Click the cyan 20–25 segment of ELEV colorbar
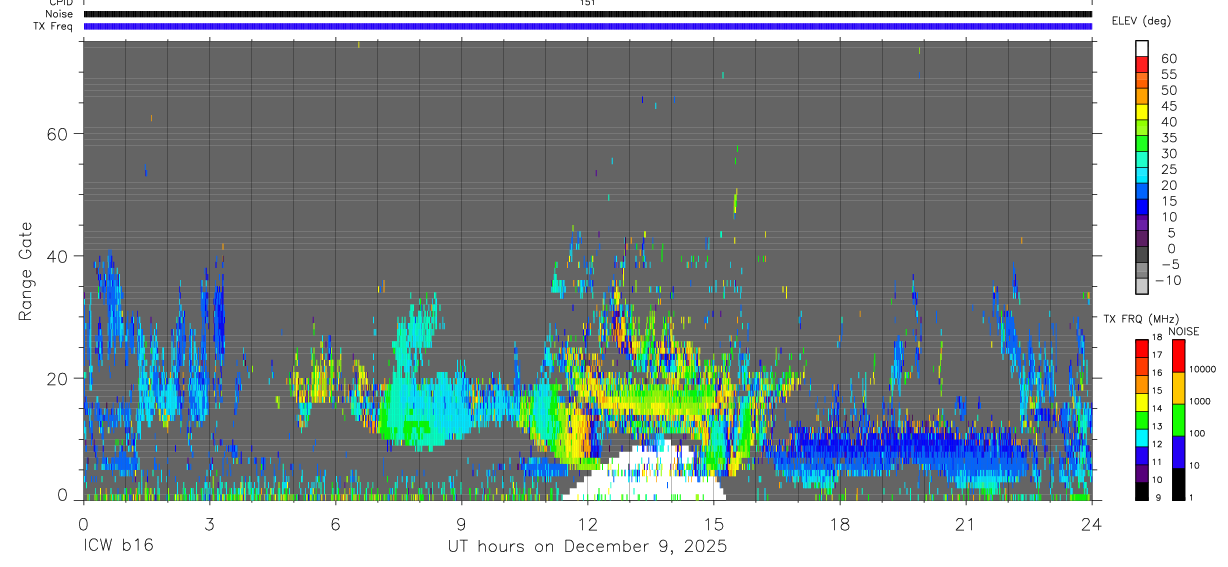Image resolution: width=1228 pixels, height=567 pixels. [x=1142, y=177]
